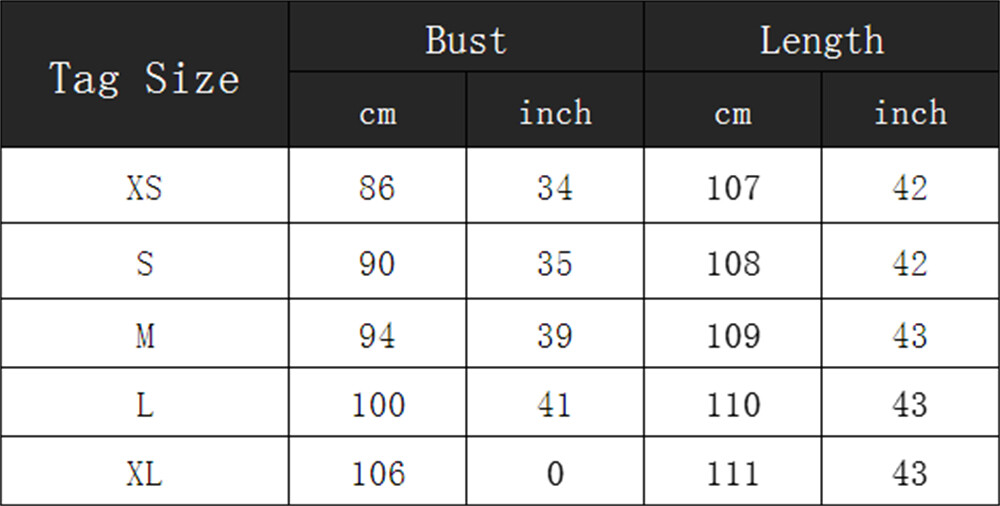
Task: Select the bust value 90 cm
Action: click(x=377, y=263)
